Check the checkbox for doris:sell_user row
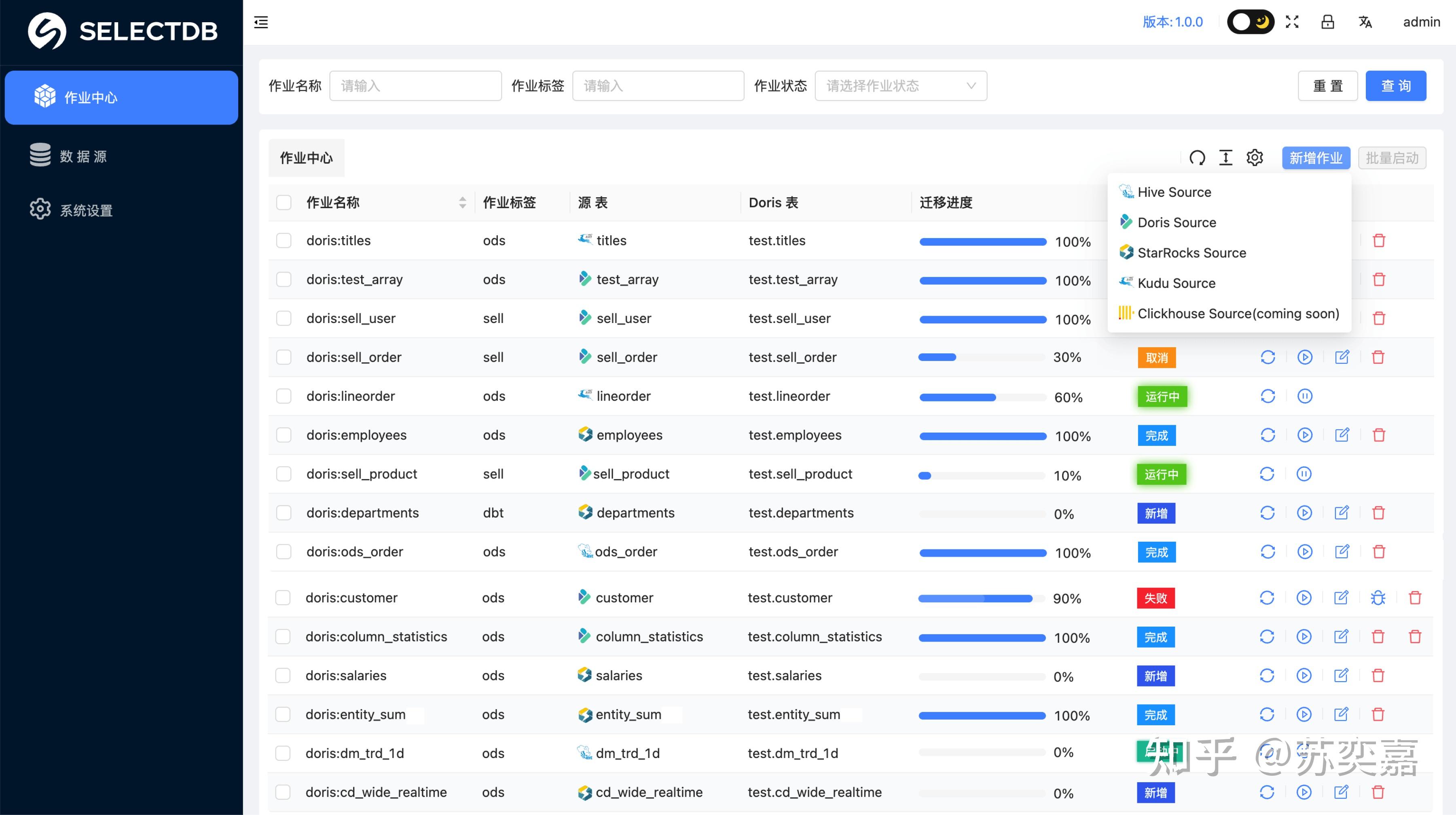 tap(284, 318)
